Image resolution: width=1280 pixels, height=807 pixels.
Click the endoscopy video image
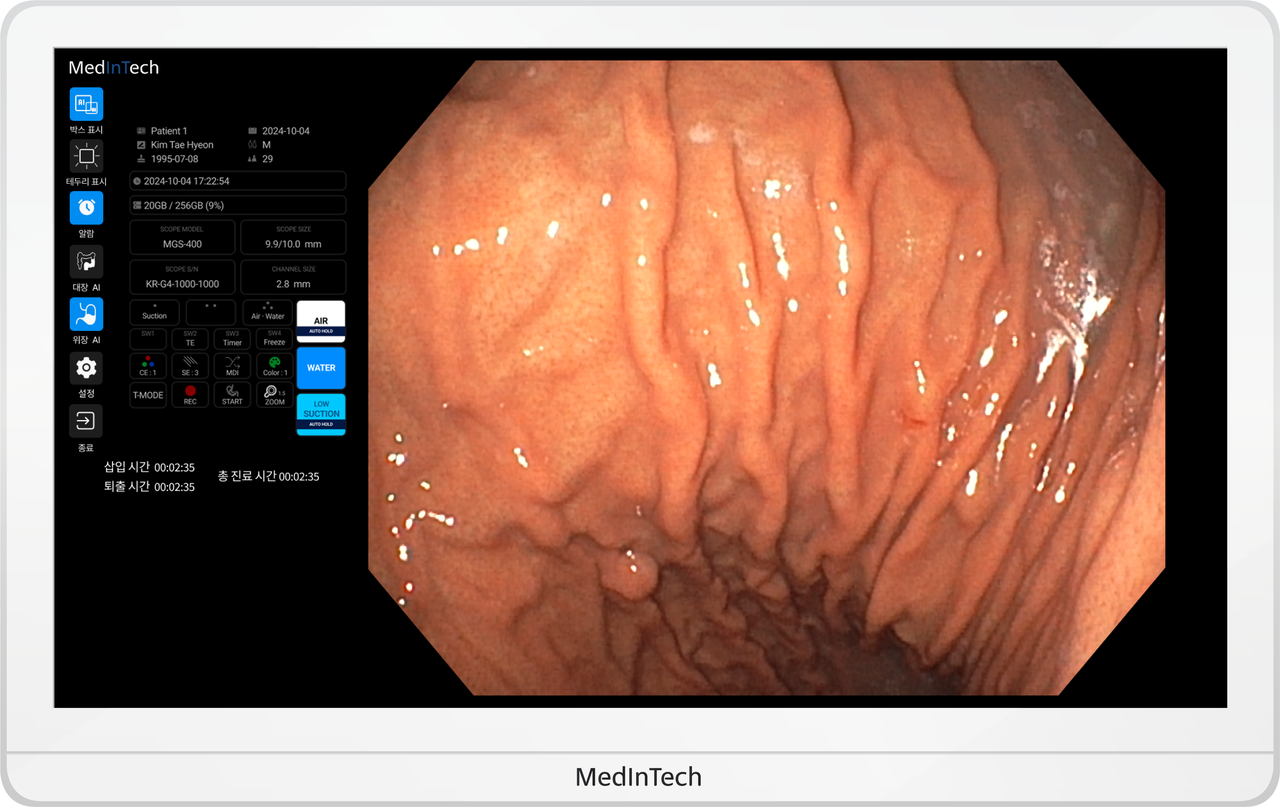(766, 378)
